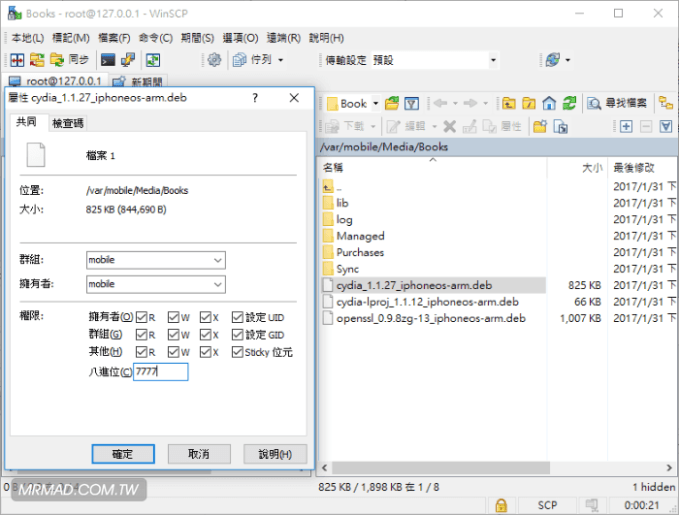Go back with the left arrow icon

coord(440,104)
